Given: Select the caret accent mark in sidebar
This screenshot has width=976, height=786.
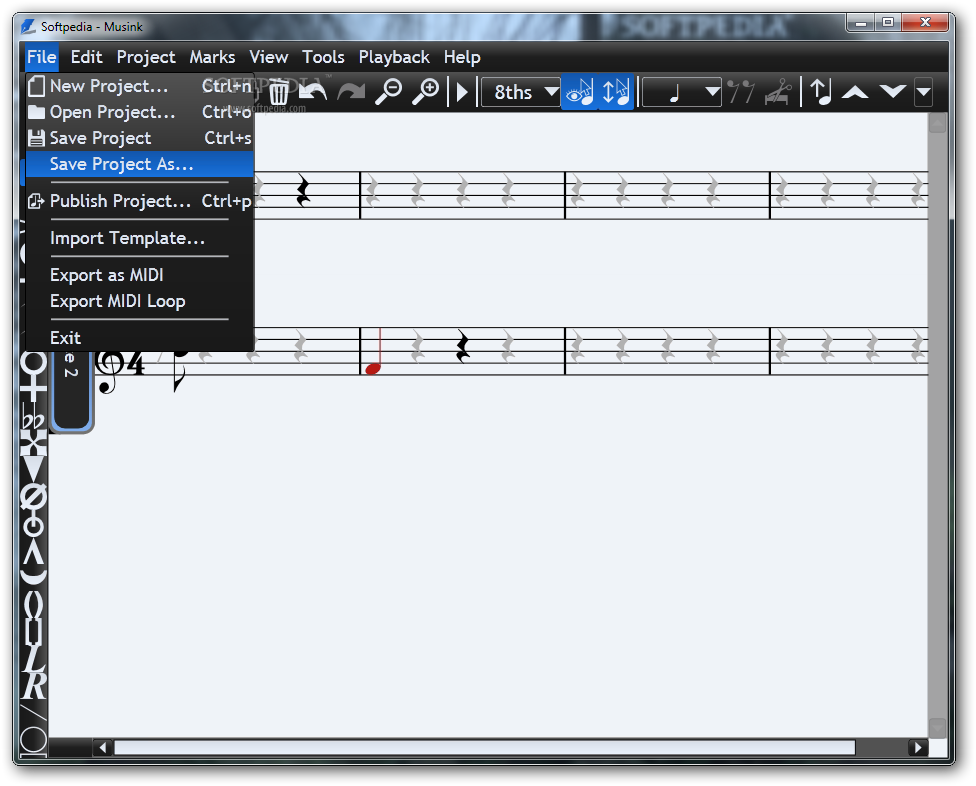Looking at the screenshot, I should pyautogui.click(x=34, y=553).
